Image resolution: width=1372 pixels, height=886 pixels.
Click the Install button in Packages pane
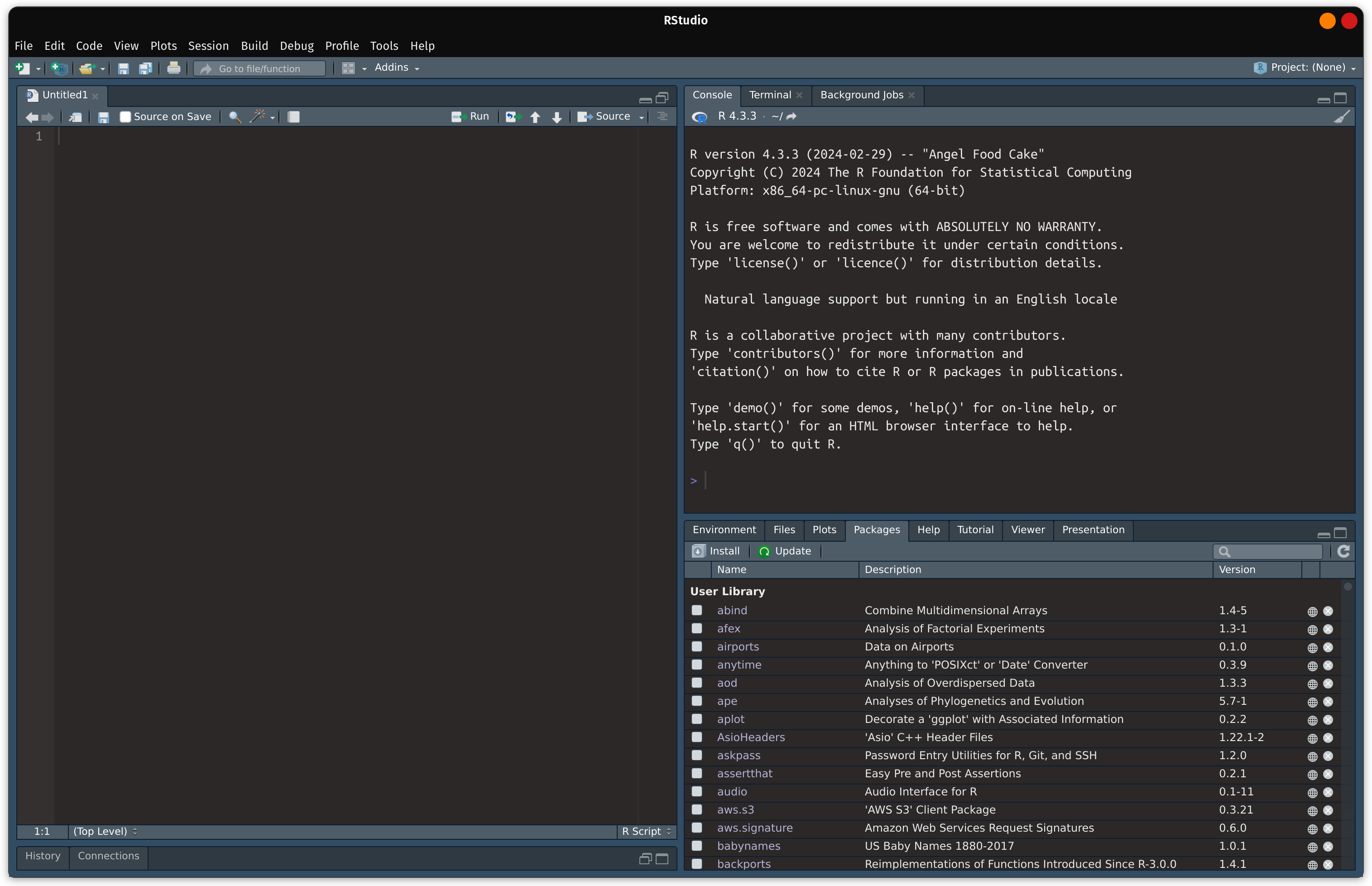point(716,551)
